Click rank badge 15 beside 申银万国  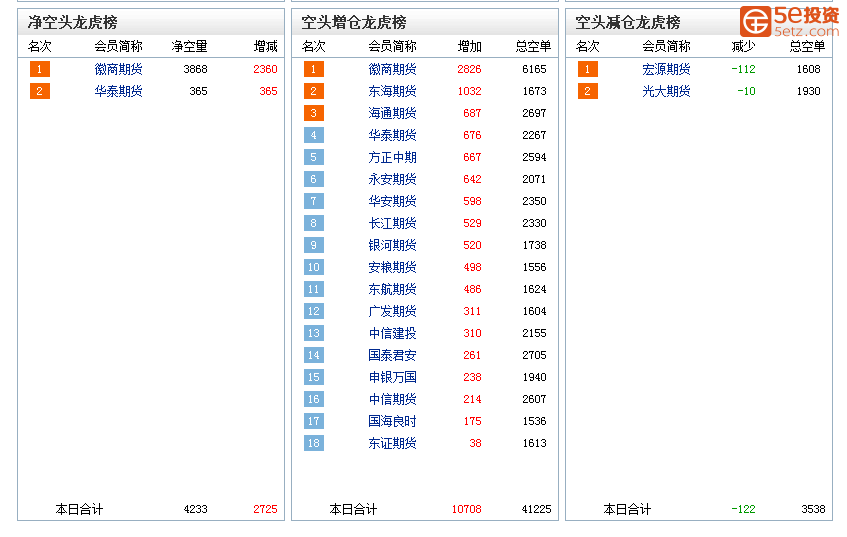(x=313, y=377)
